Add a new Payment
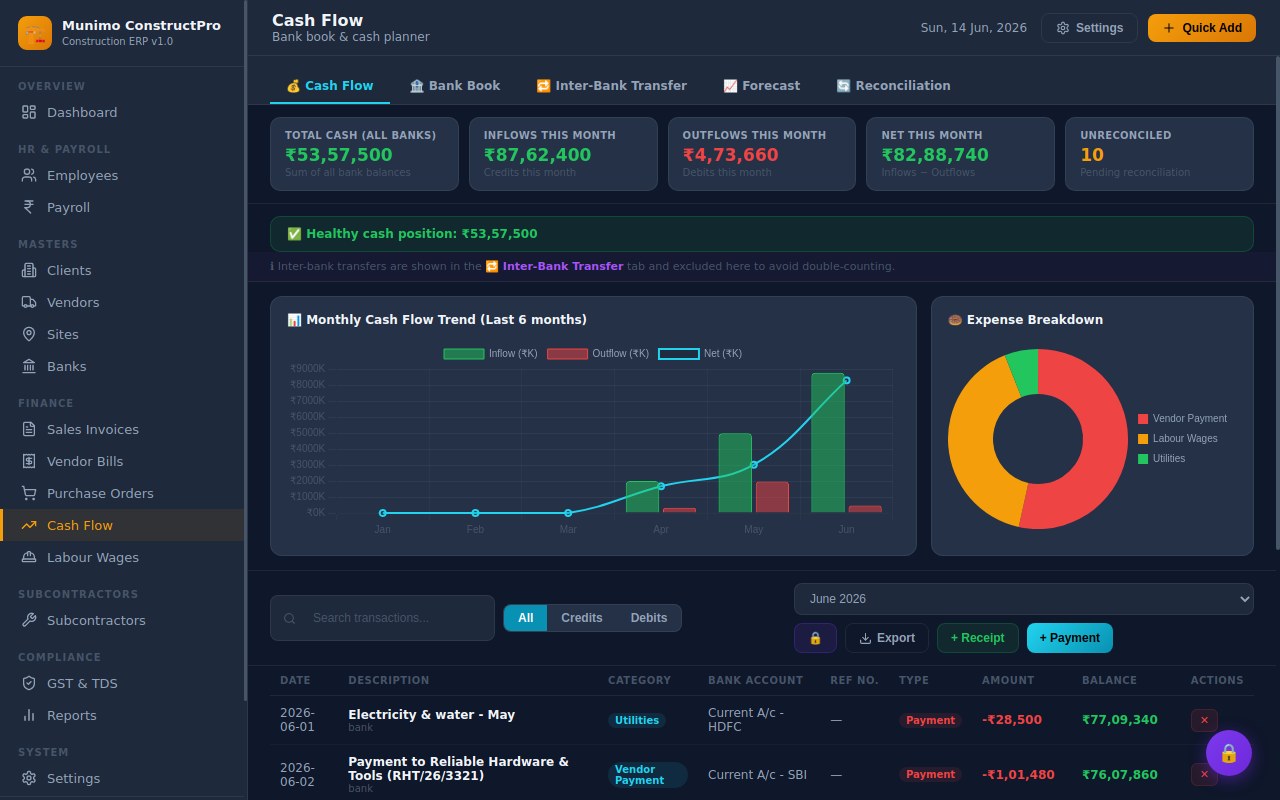The image size is (1280, 800). click(1069, 638)
